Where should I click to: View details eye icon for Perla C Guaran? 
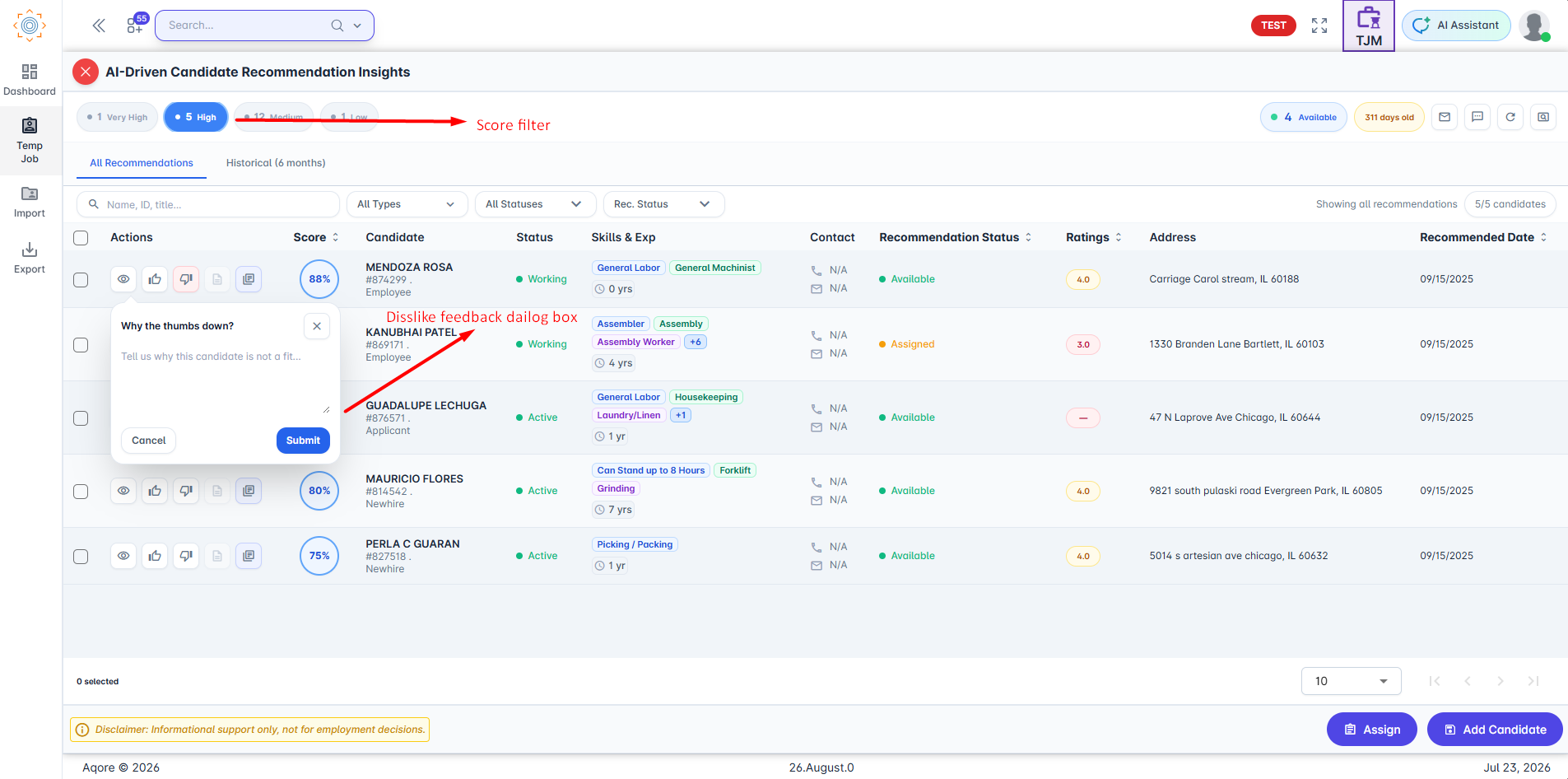tap(123, 556)
